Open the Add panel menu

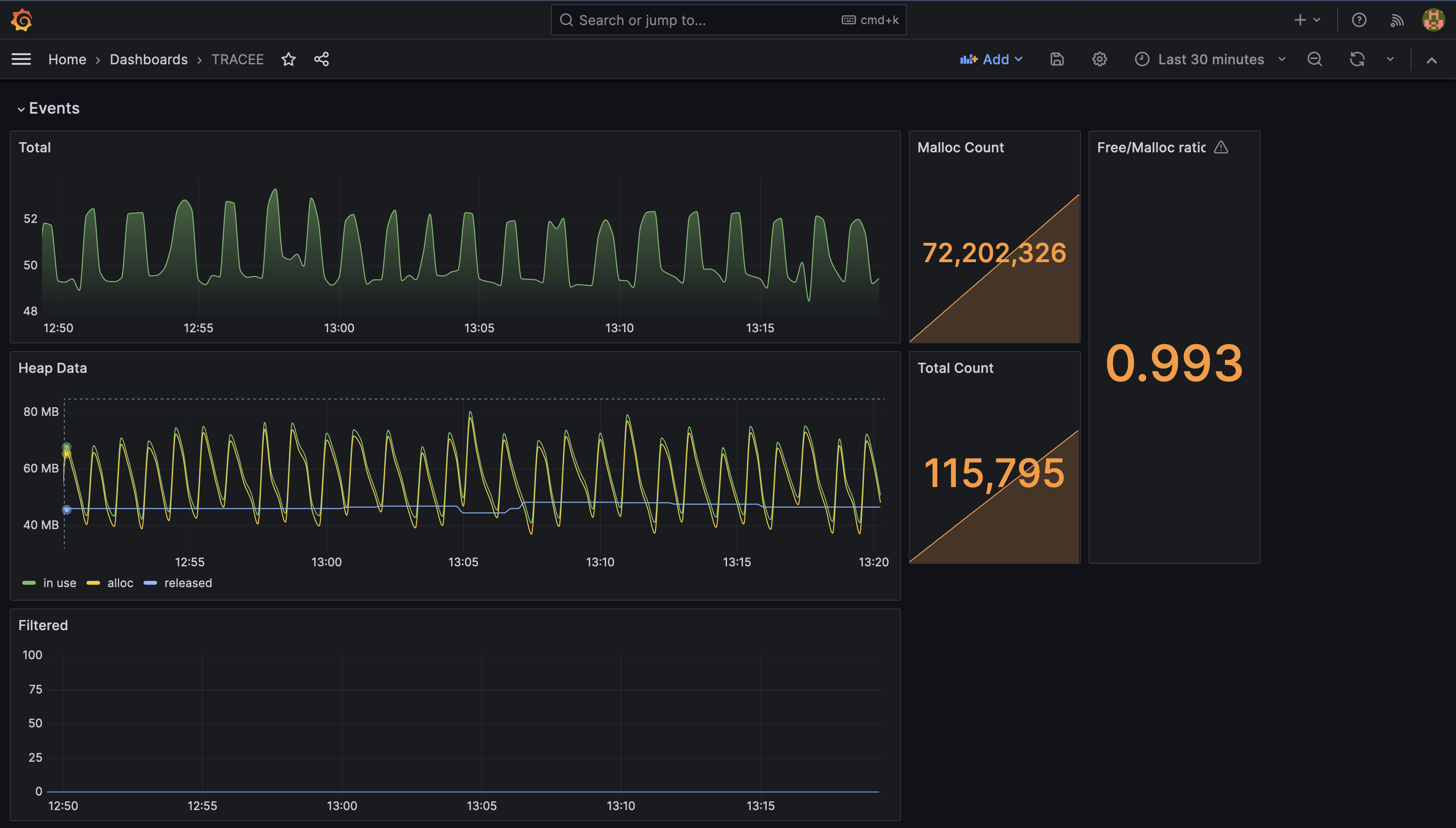[x=990, y=59]
